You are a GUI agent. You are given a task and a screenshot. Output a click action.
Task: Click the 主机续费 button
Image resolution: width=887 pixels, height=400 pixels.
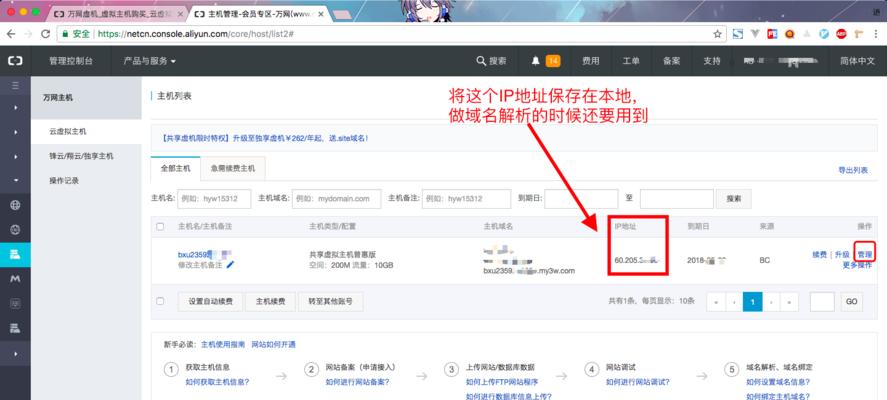click(268, 302)
